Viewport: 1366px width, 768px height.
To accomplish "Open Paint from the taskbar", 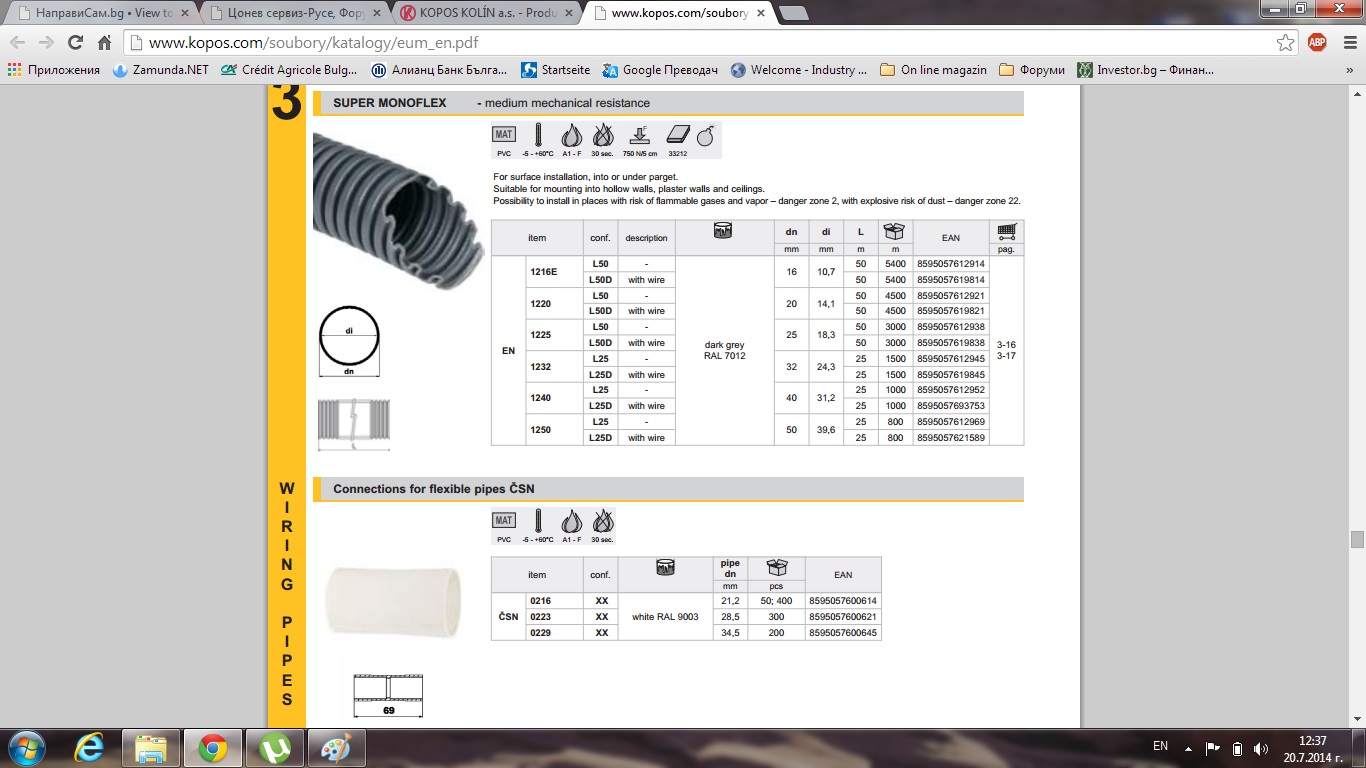I will coord(336,747).
